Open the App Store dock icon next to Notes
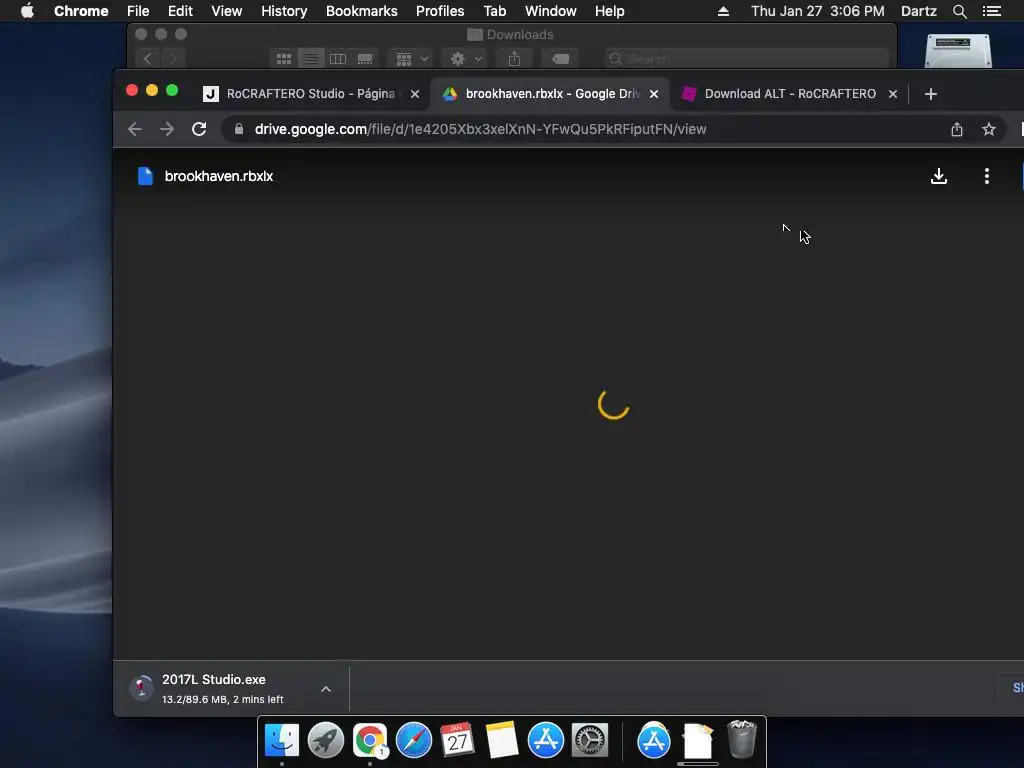 pos(545,740)
